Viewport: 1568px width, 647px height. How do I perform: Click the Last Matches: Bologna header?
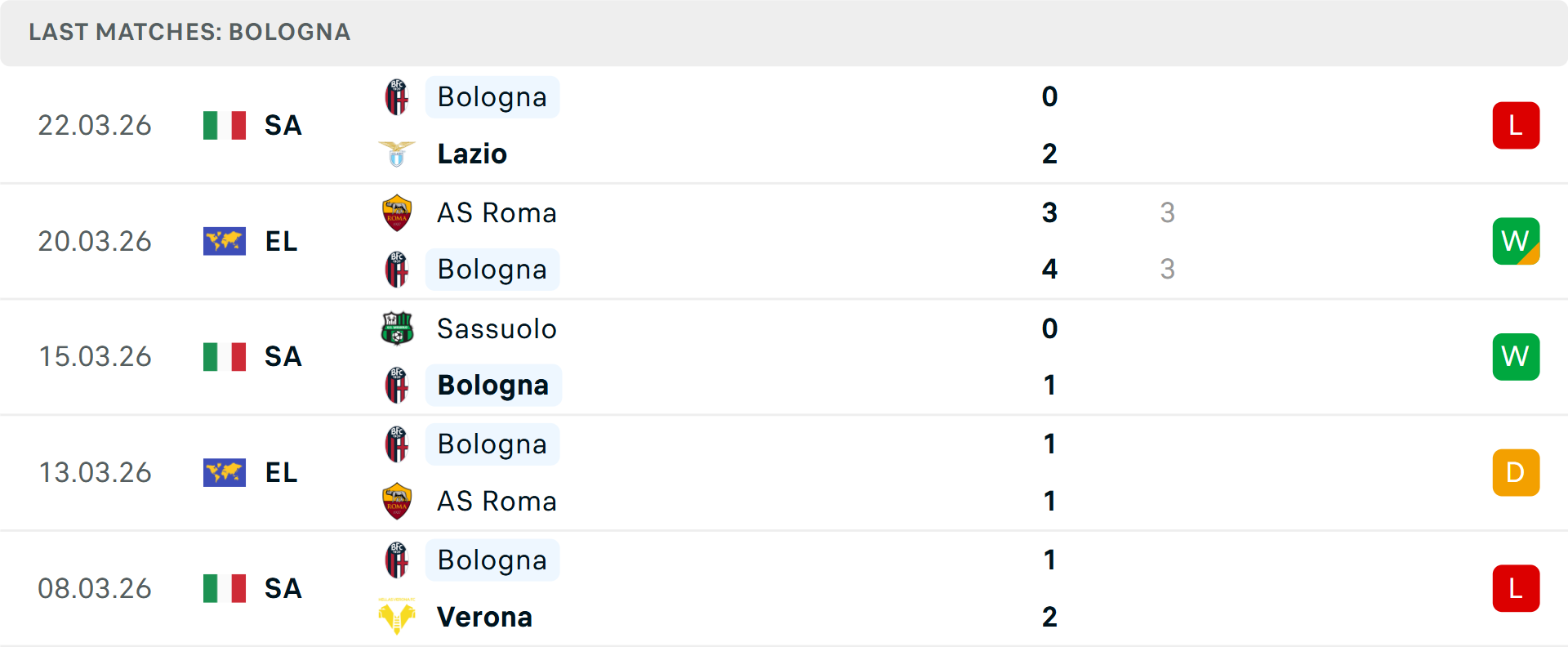pyautogui.click(x=189, y=32)
